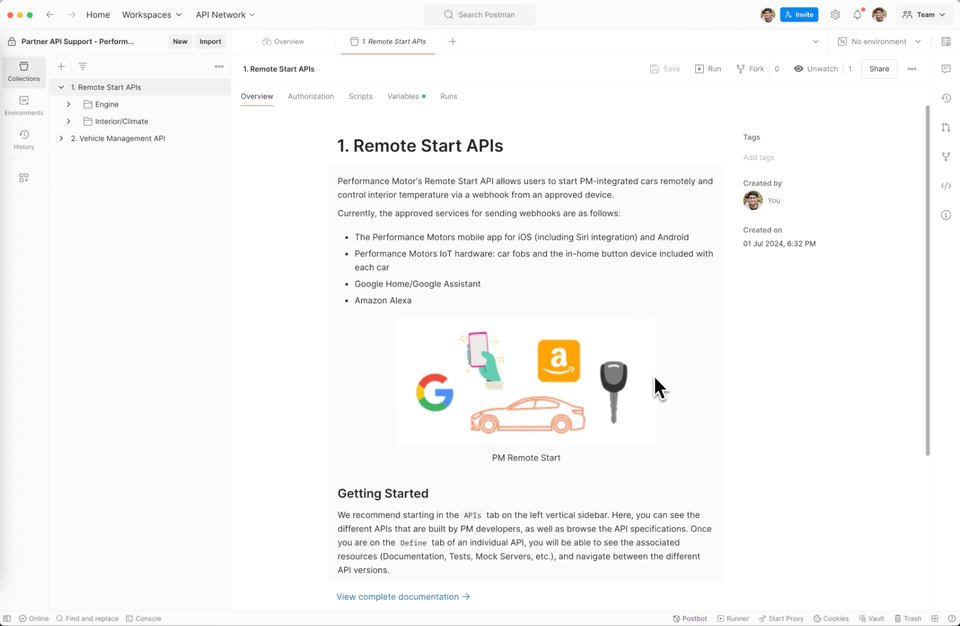Screen dimensions: 960x626
Task: Select the Overview workspace tab
Action: 283,42
